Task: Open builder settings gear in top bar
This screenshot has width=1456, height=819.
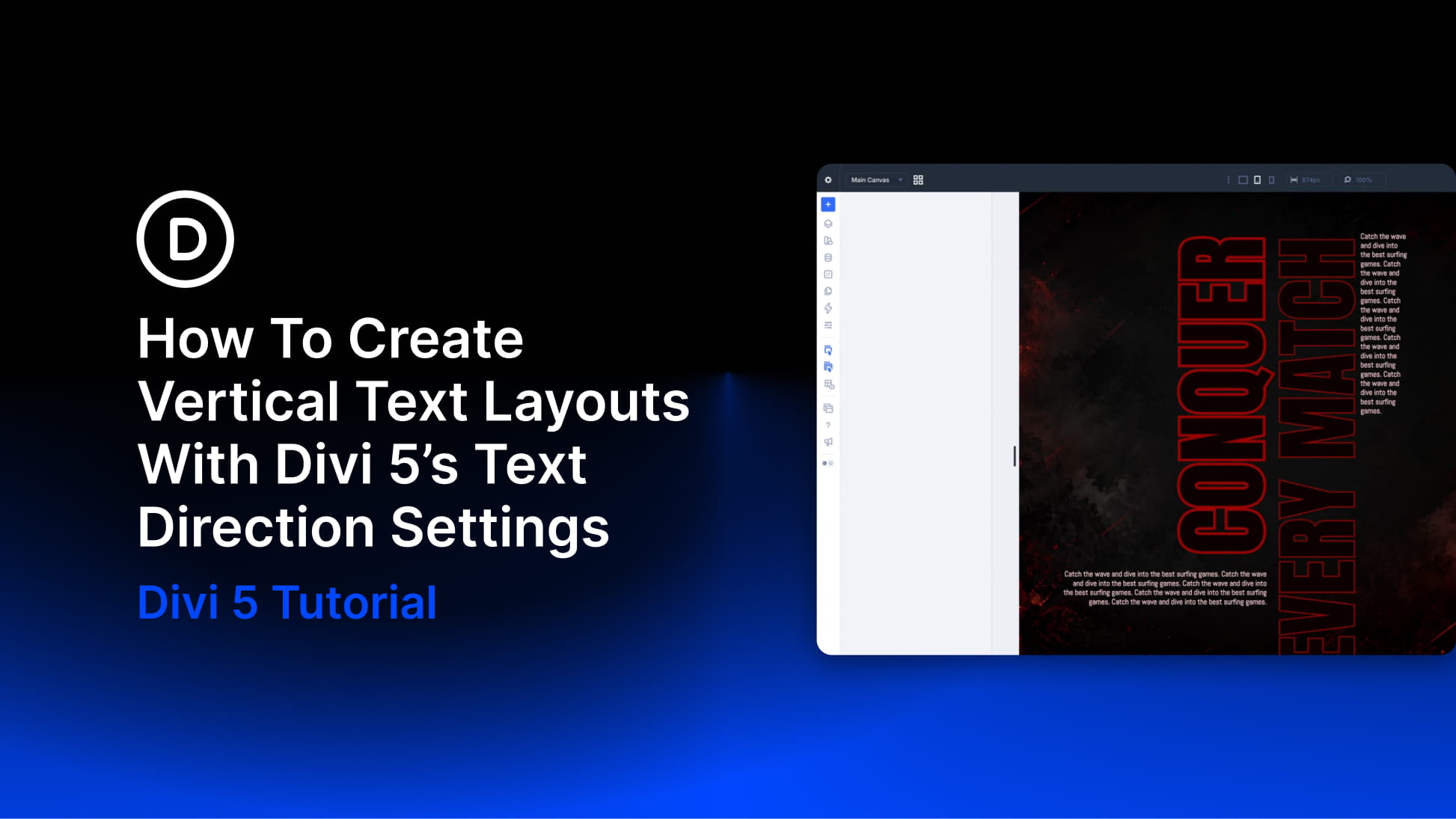Action: point(828,180)
